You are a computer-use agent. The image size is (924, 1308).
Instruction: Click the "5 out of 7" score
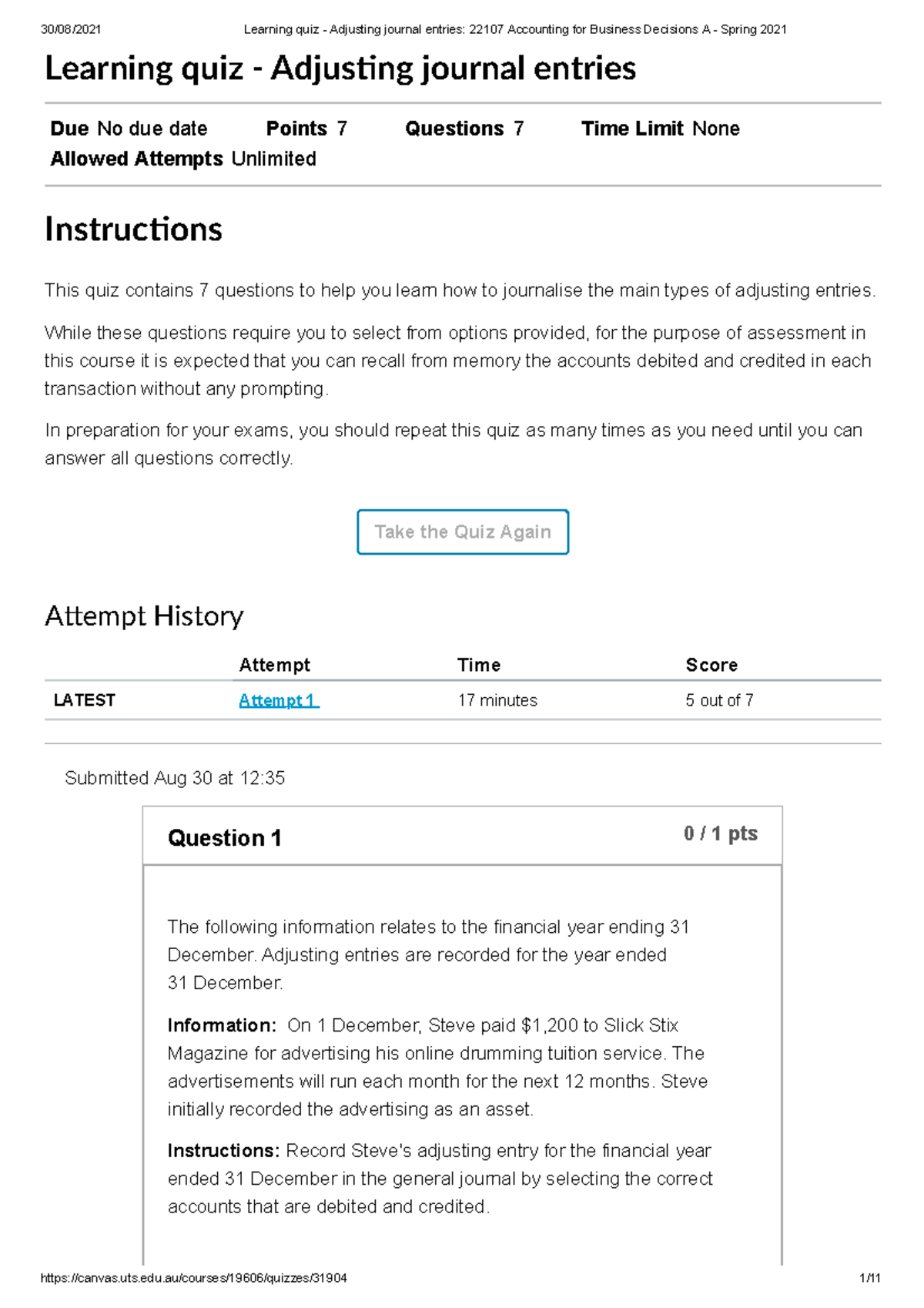[719, 701]
